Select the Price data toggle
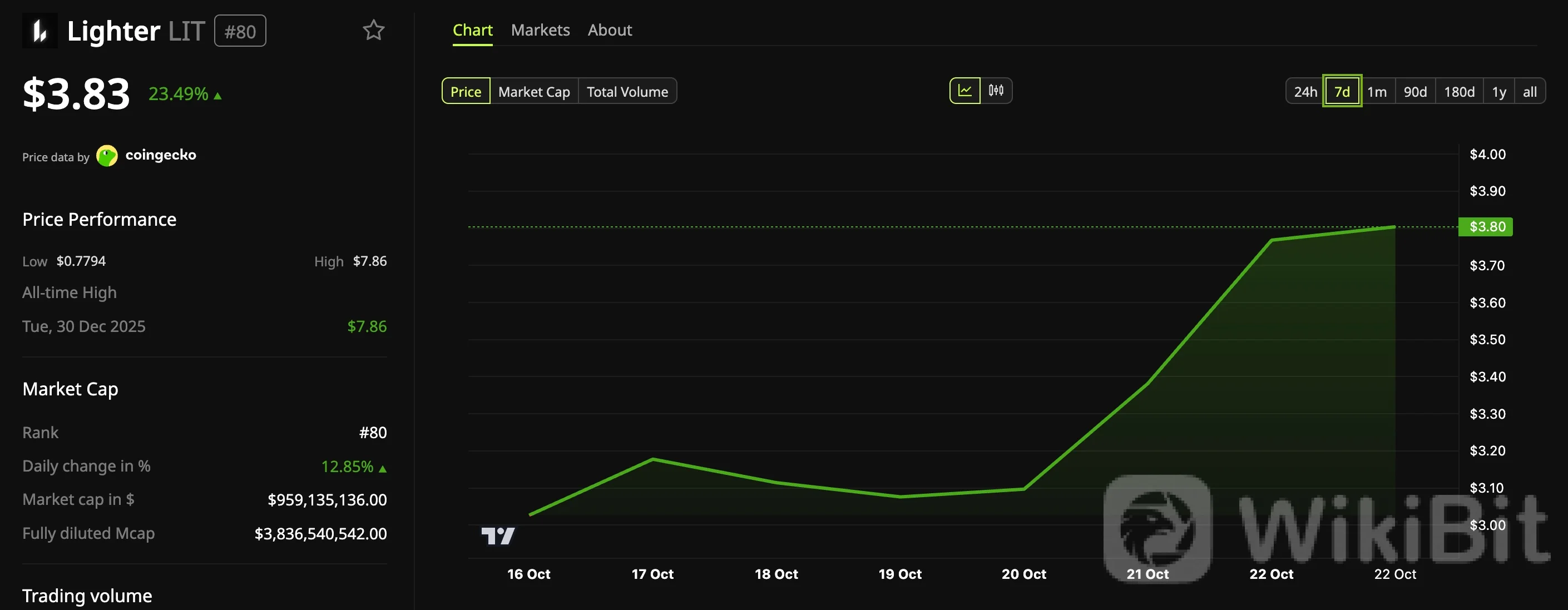The width and height of the screenshot is (1568, 610). click(466, 91)
